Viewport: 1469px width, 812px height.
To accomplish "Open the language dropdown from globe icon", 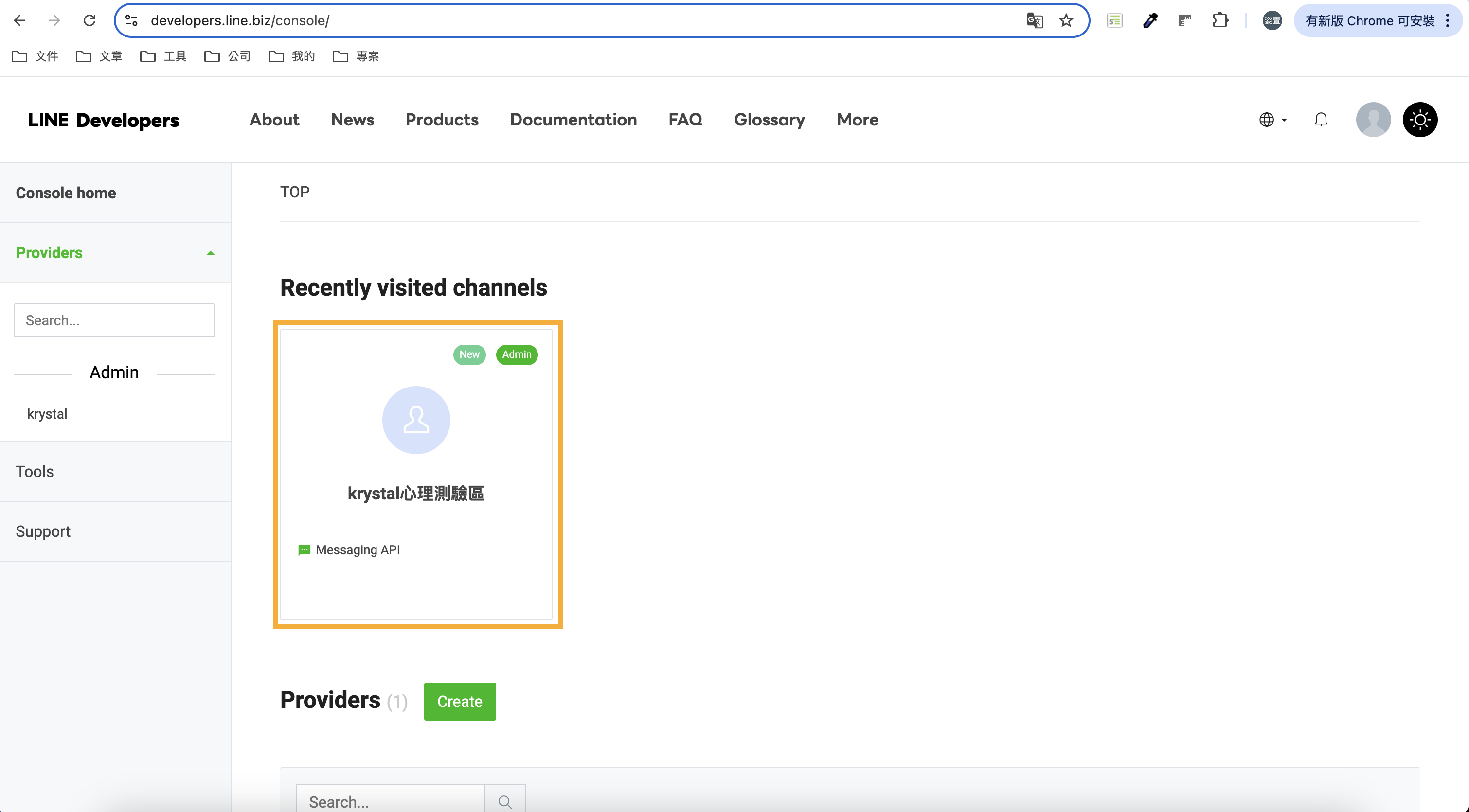I will [x=1272, y=119].
